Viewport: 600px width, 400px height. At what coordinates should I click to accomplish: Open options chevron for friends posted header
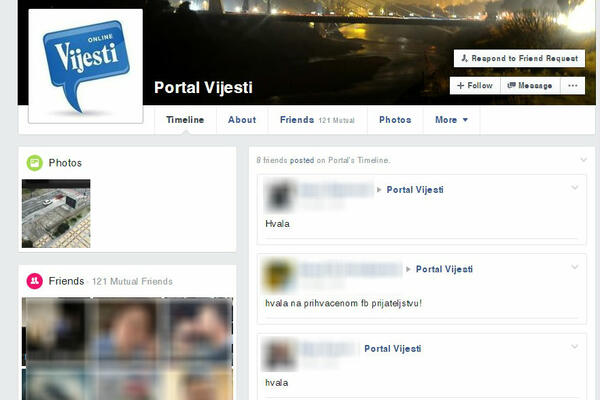583,160
